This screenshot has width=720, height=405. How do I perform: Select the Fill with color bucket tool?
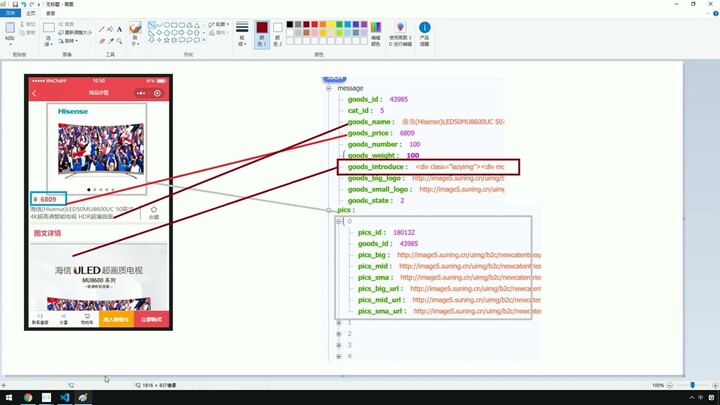[110, 29]
